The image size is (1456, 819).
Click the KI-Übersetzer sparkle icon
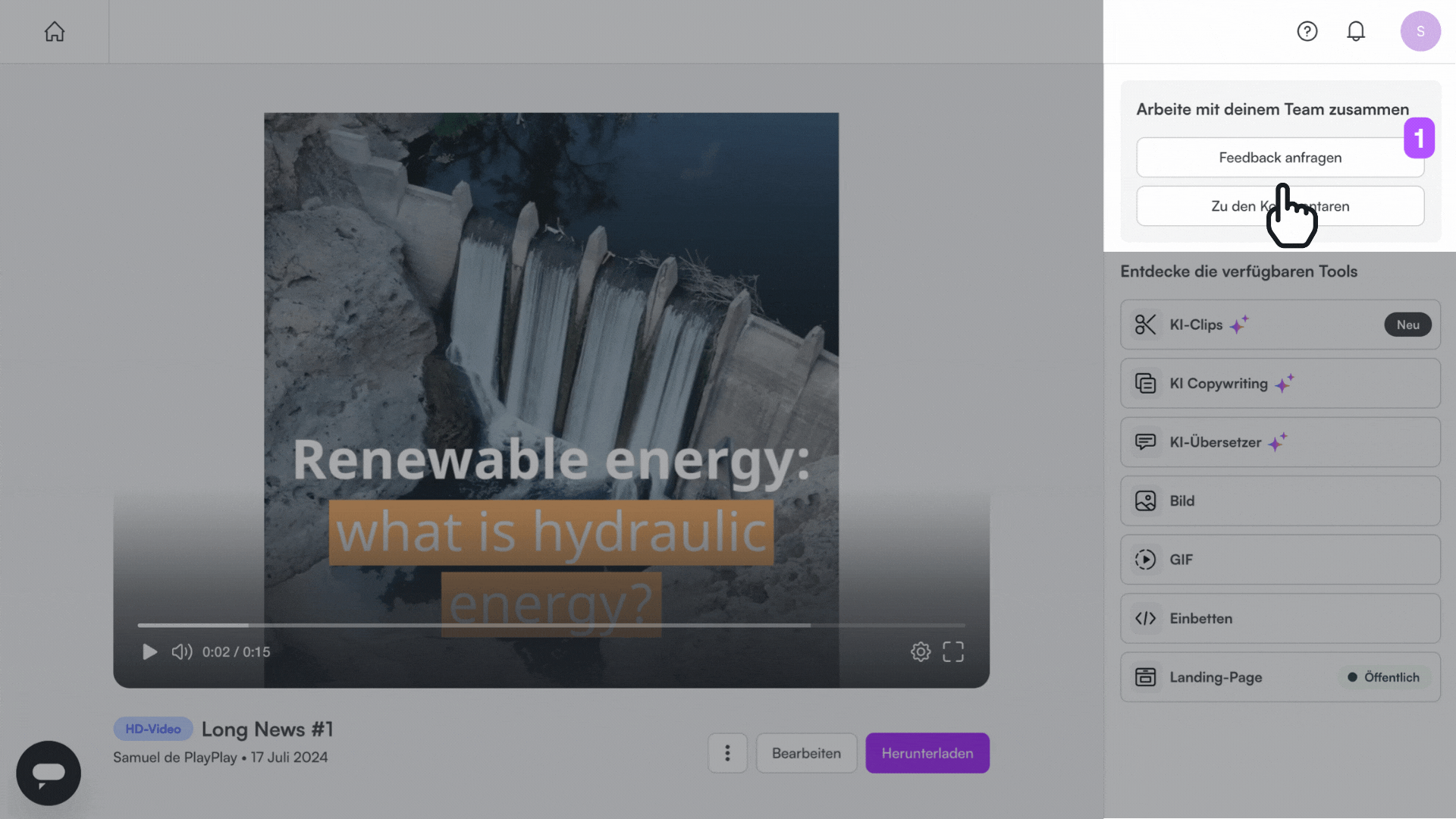pyautogui.click(x=1278, y=442)
